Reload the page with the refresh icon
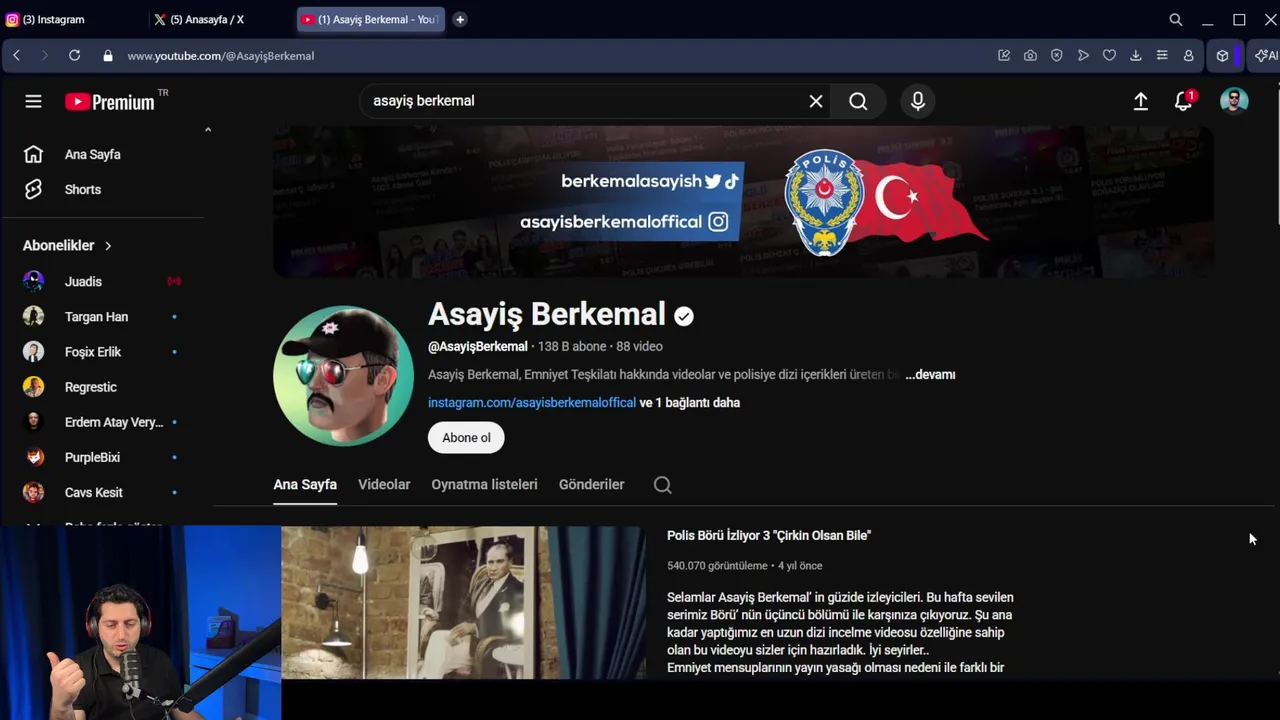1280x720 pixels. 74,56
